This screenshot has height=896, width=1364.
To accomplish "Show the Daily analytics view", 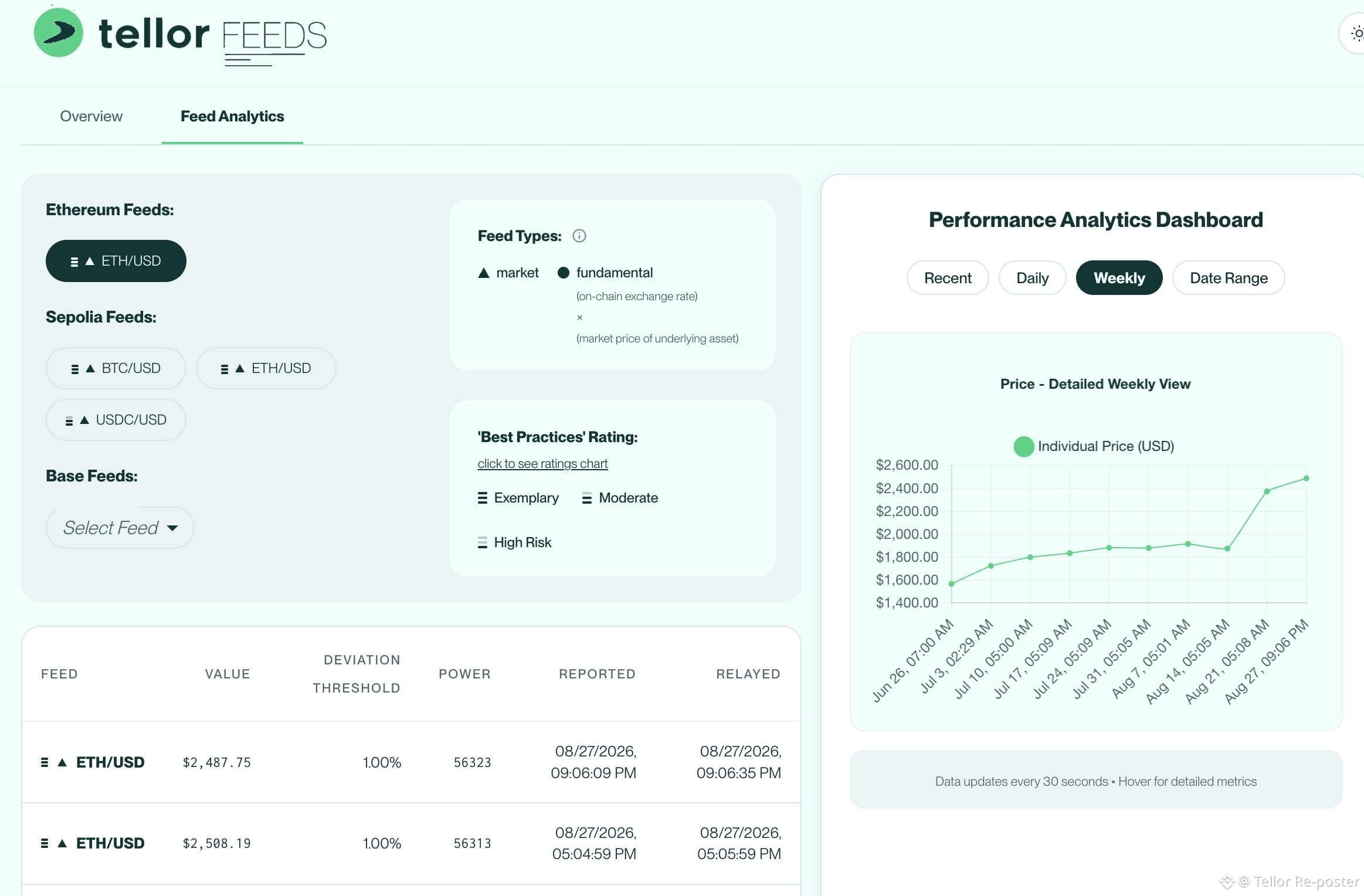I will coord(1033,278).
